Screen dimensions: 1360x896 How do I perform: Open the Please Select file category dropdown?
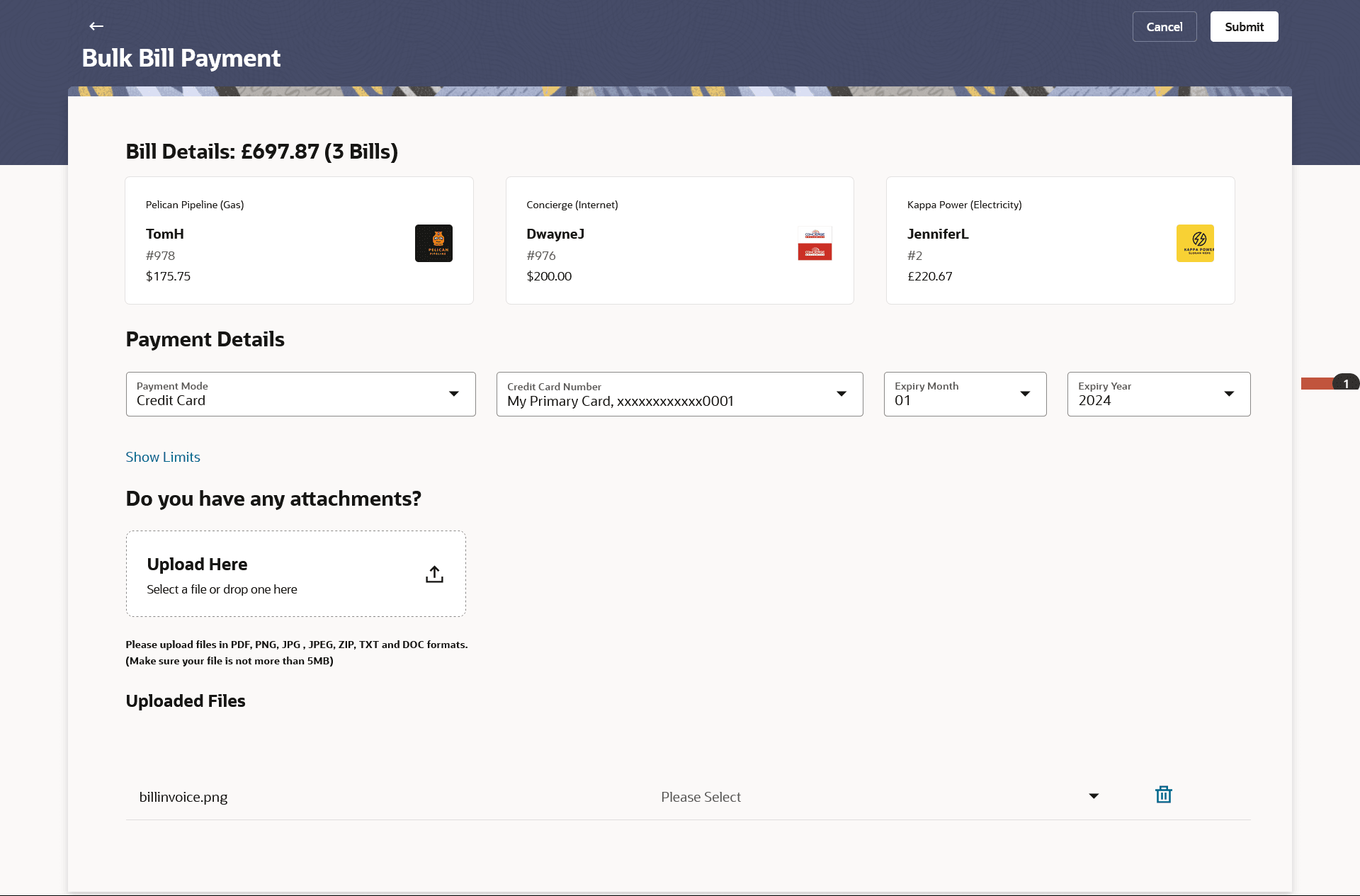878,797
